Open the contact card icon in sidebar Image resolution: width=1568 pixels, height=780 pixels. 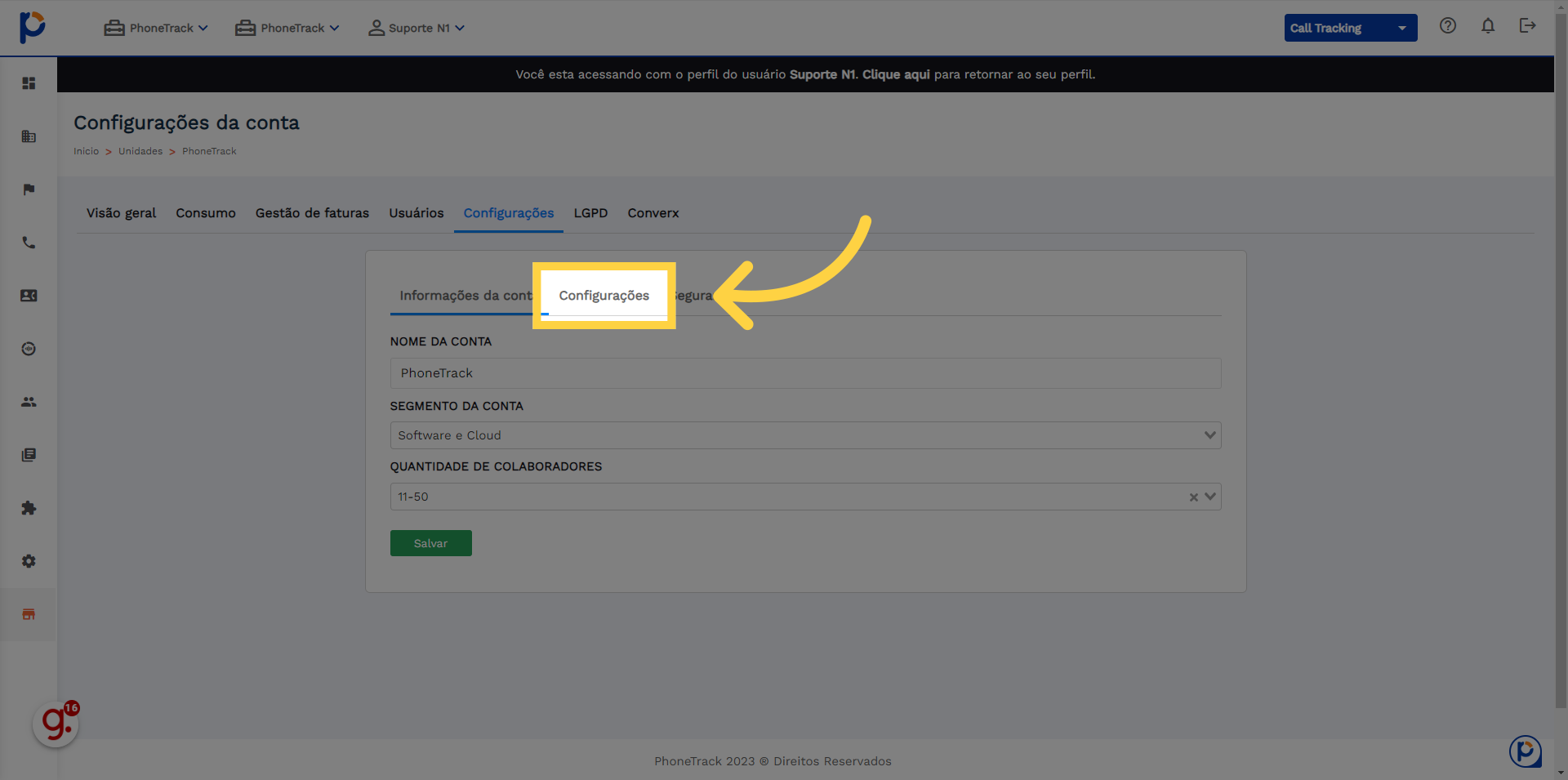click(x=29, y=296)
